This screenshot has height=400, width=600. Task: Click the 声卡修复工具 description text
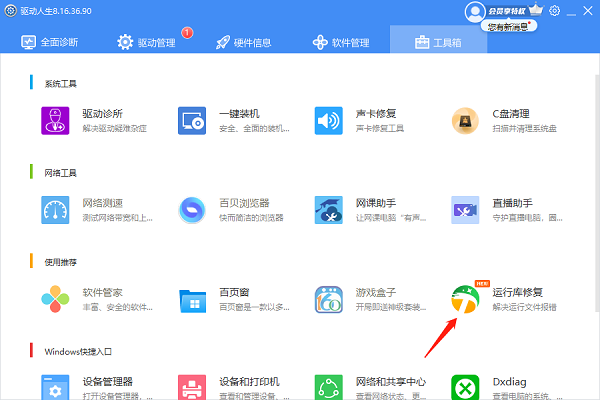(380, 128)
